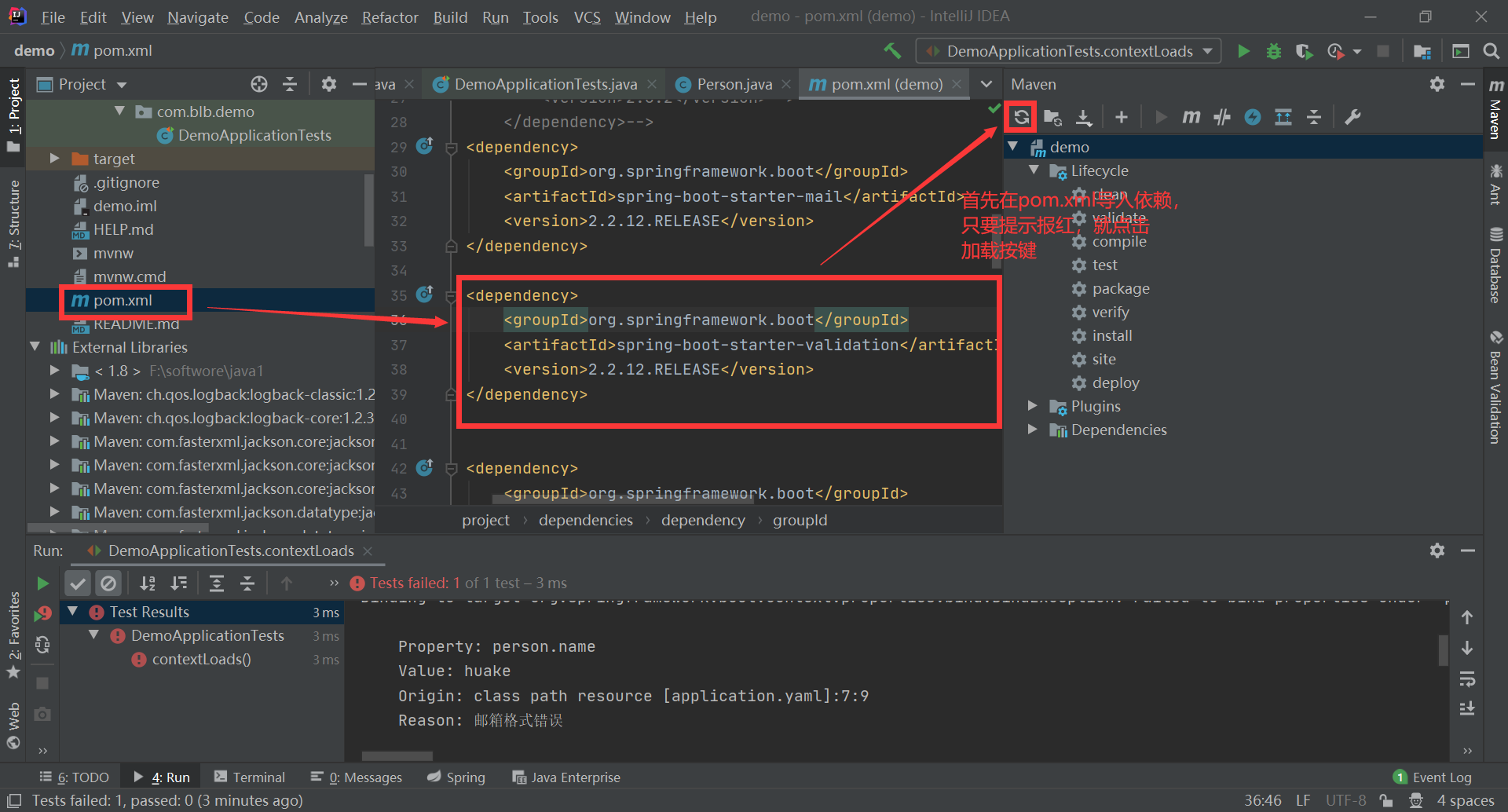Collapse the Lifecycle node in Maven
The image size is (1508, 812).
[1034, 170]
